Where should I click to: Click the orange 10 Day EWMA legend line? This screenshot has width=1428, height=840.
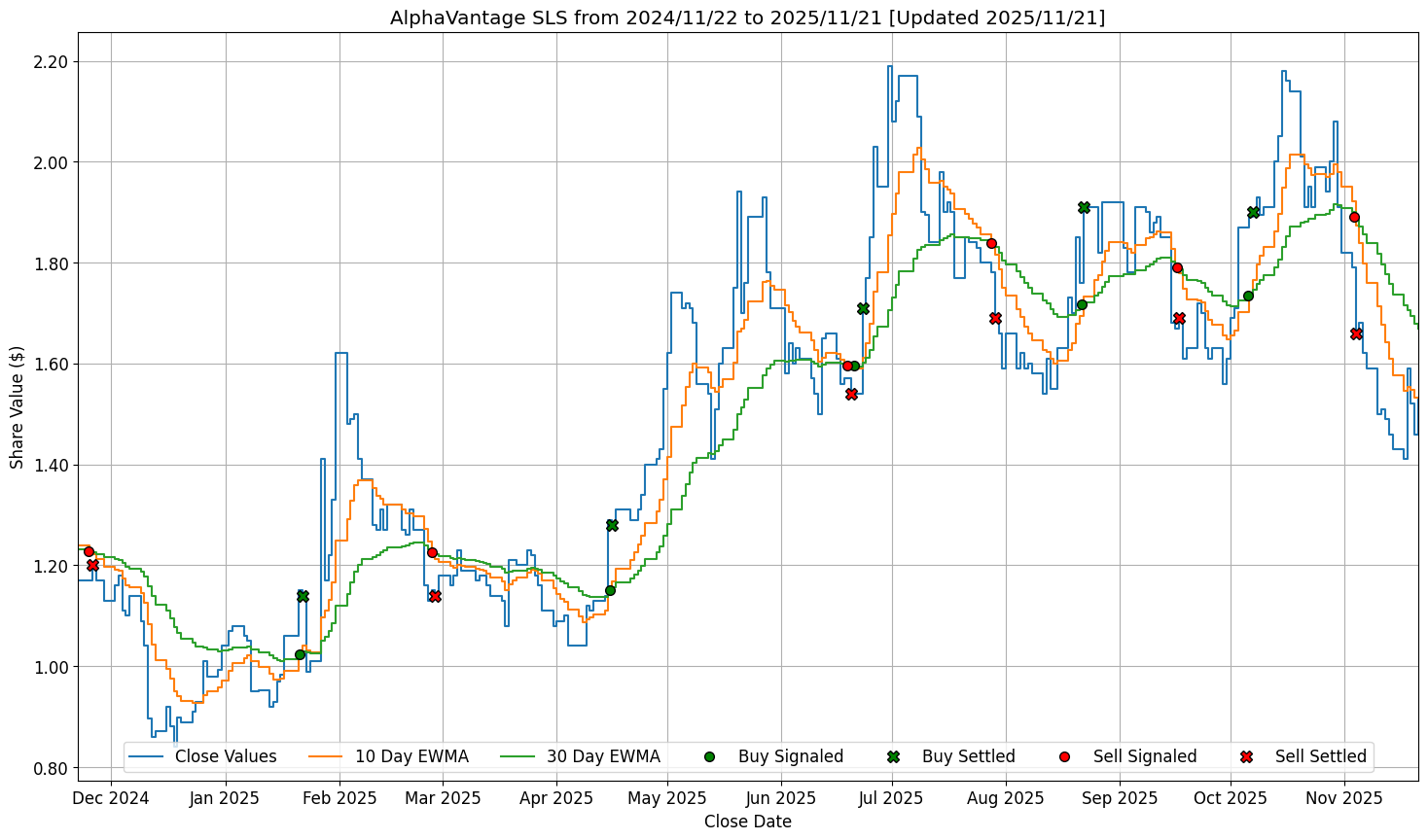tap(326, 756)
